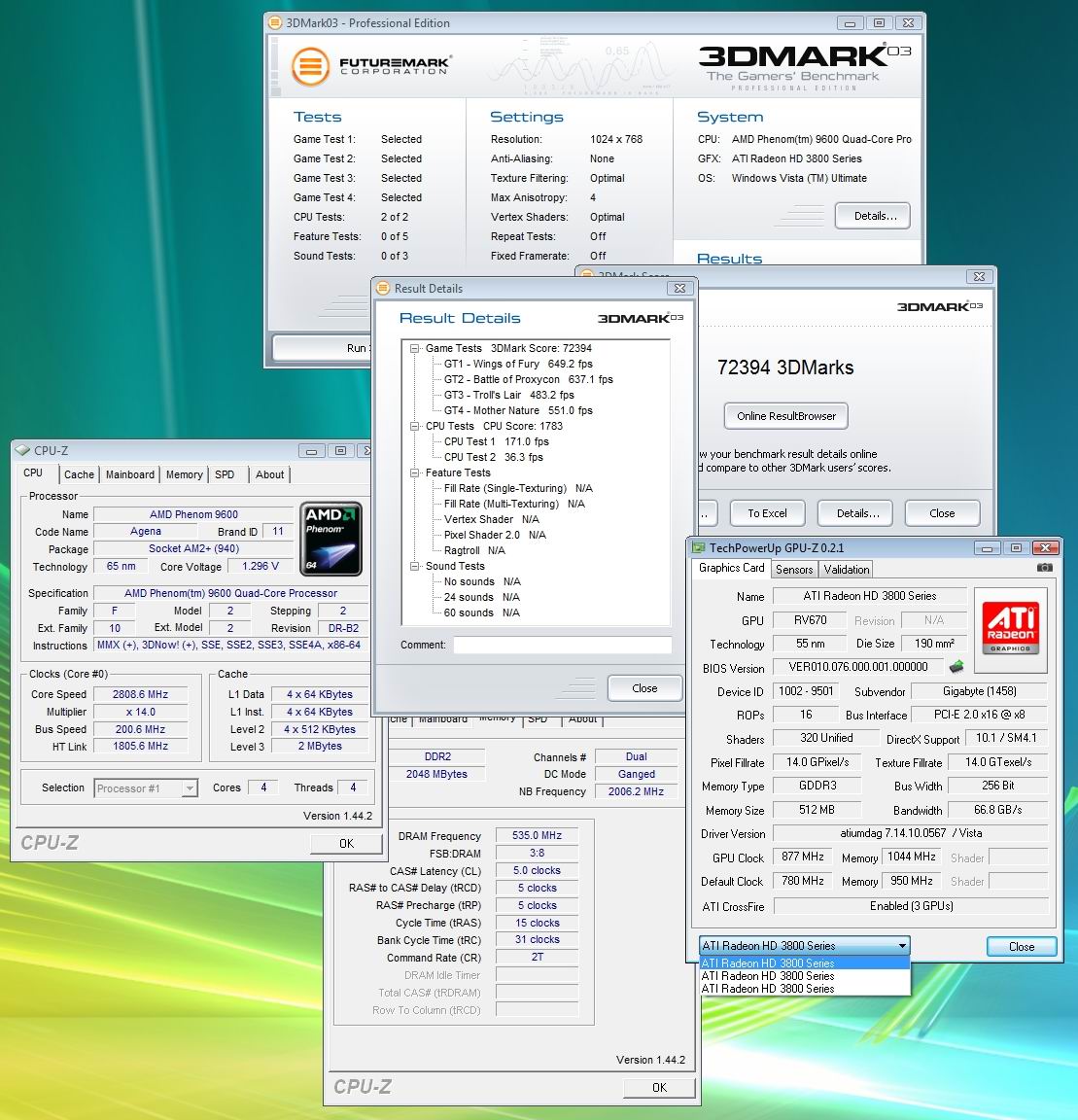The image size is (1078, 1120).
Task: Click the GPU Clock value 877 MHz
Action: click(x=803, y=857)
